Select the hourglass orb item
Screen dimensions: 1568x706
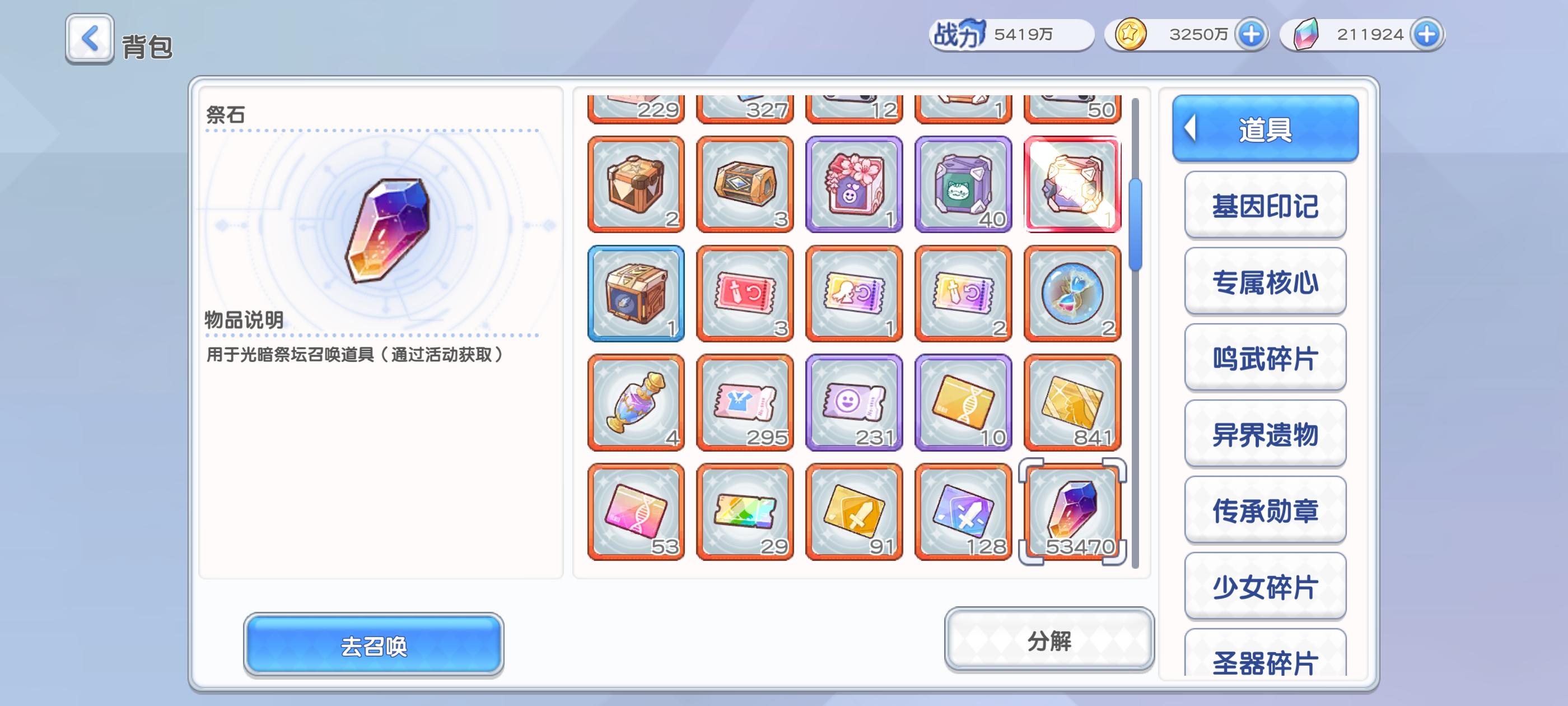1072,294
